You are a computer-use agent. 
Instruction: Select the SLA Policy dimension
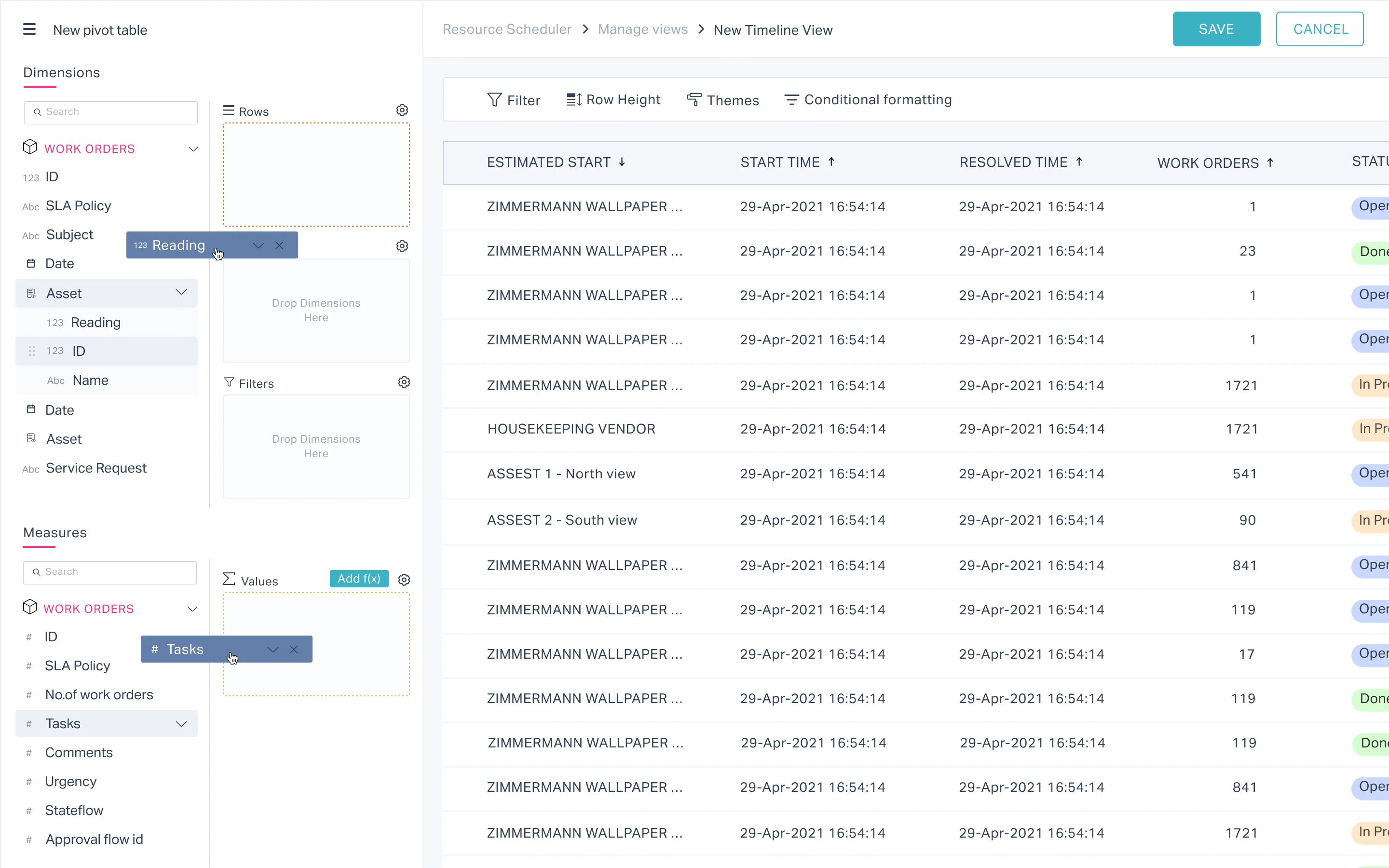(79, 206)
